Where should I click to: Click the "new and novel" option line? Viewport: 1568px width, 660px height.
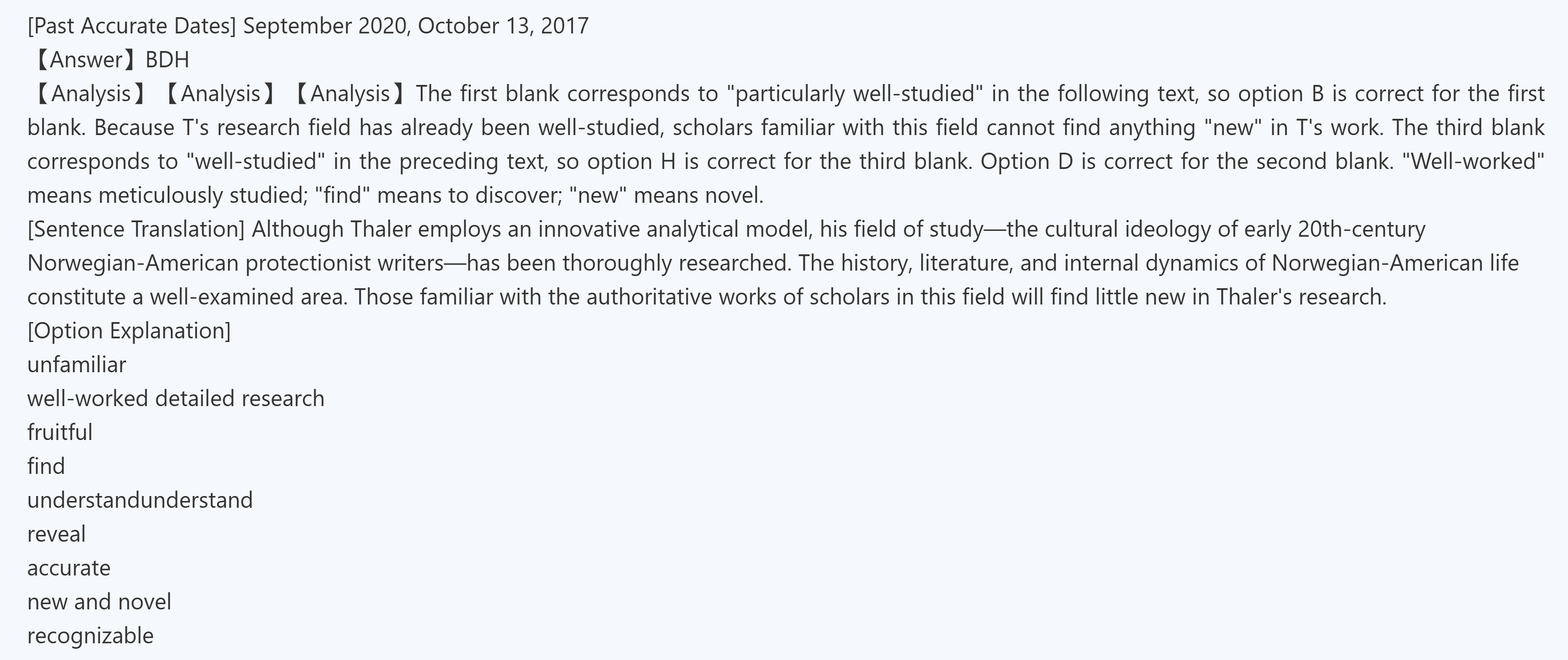point(99,602)
